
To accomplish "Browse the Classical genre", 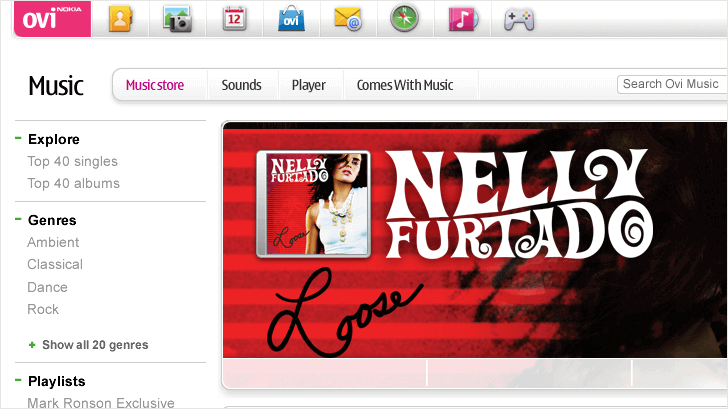I will (x=55, y=264).
